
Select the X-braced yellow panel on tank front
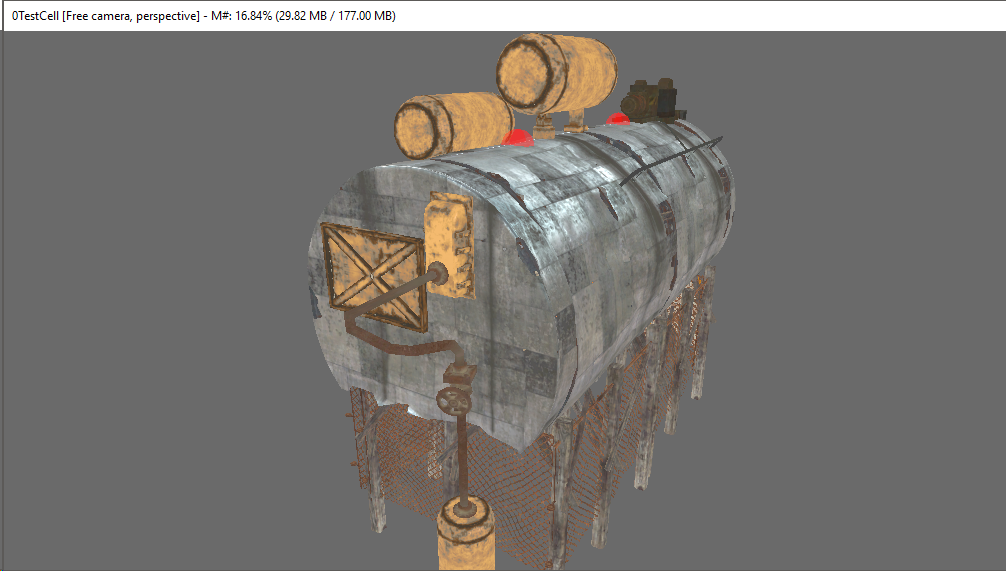[373, 276]
